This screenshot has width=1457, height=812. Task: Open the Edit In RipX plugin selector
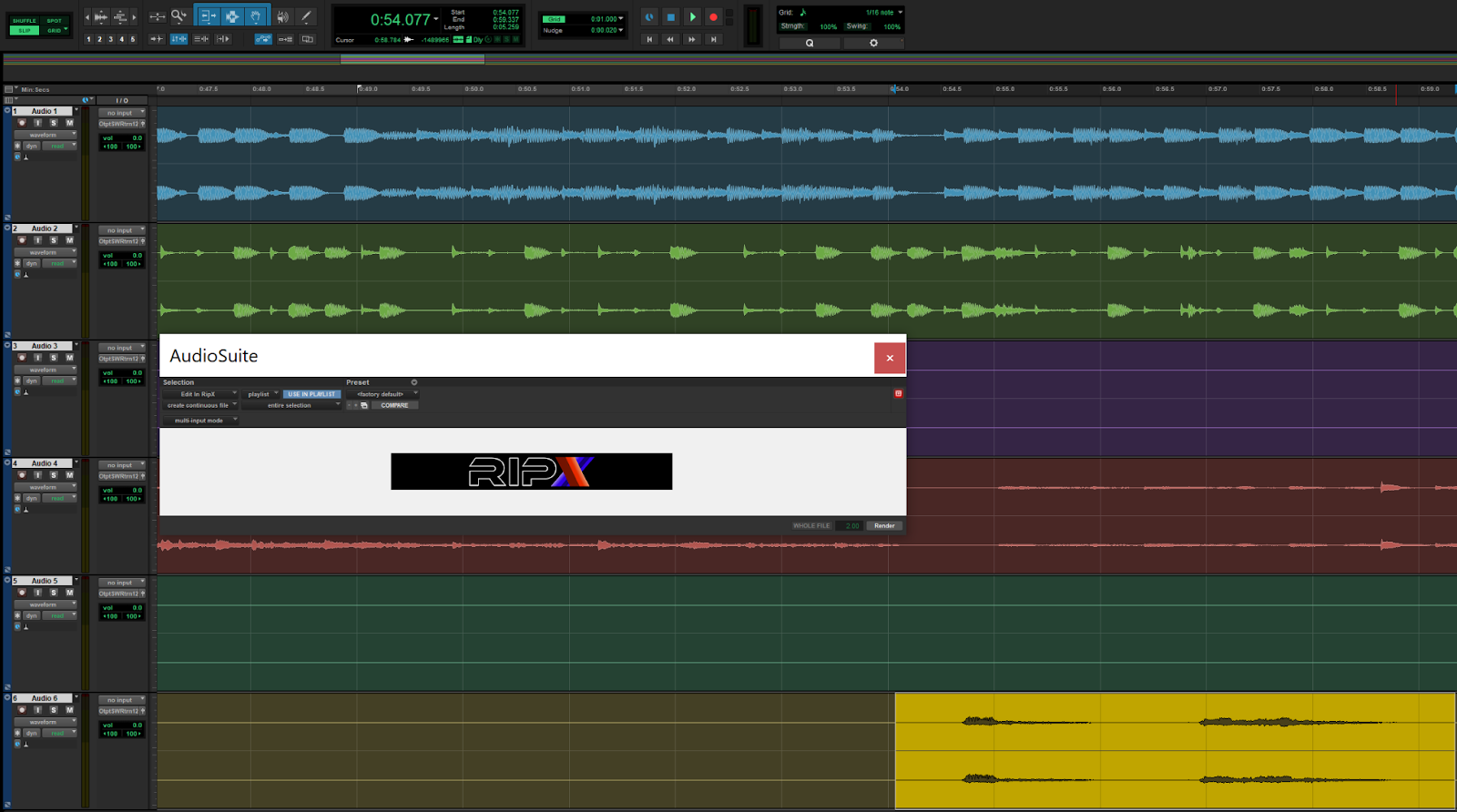200,394
